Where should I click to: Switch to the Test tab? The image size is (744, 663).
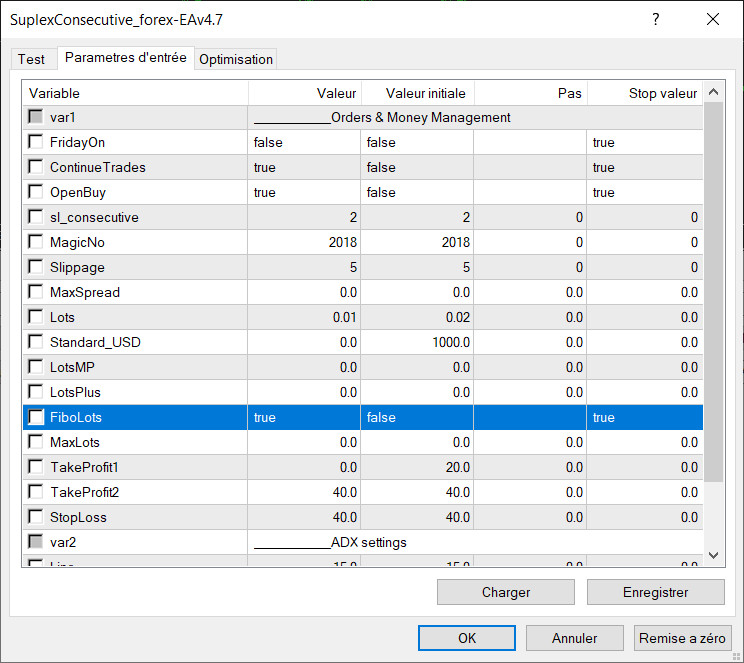[31, 59]
